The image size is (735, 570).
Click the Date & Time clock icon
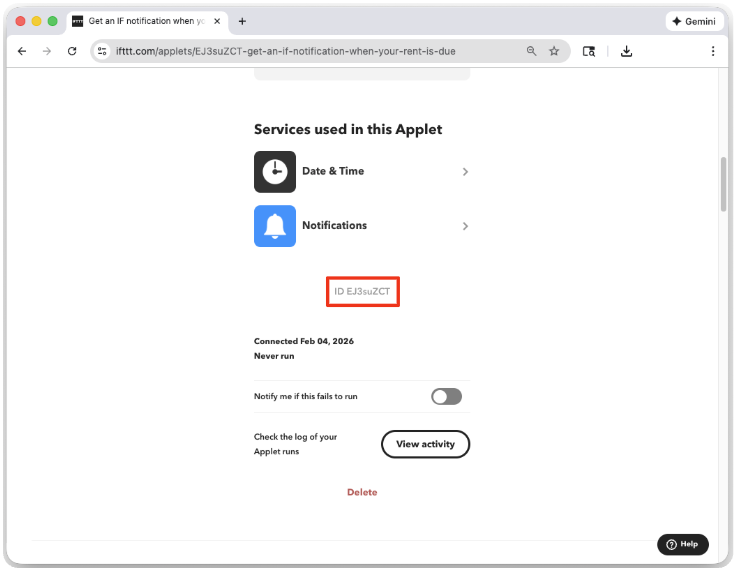pos(274,172)
